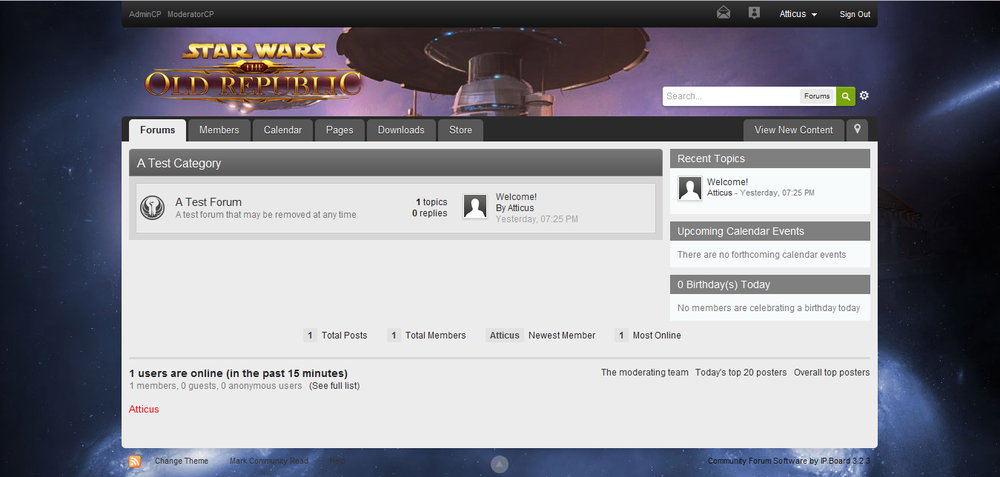Focus the Search input field
Image resolution: width=1000 pixels, height=477 pixels.
(x=732, y=96)
